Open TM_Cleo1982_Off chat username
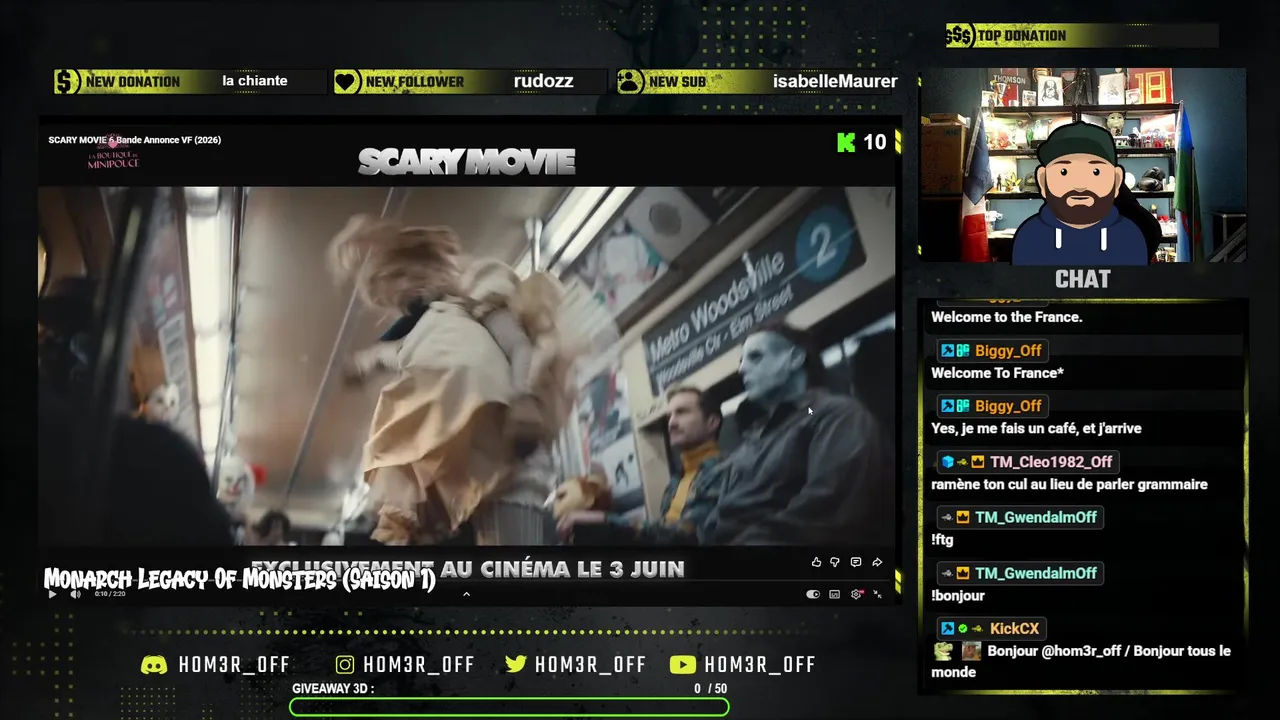The height and width of the screenshot is (720, 1280). pos(1050,462)
